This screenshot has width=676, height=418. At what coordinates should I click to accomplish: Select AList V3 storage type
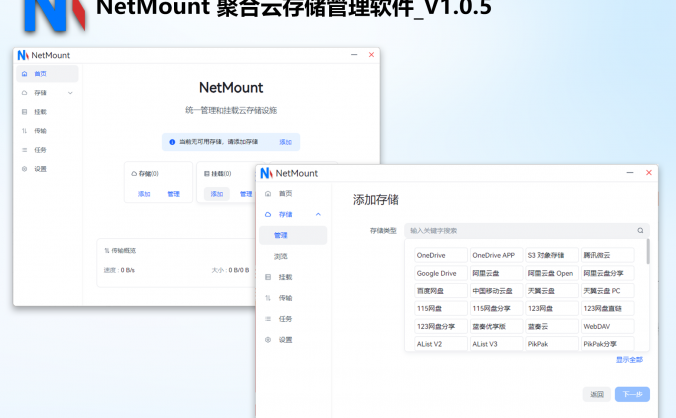(497, 344)
